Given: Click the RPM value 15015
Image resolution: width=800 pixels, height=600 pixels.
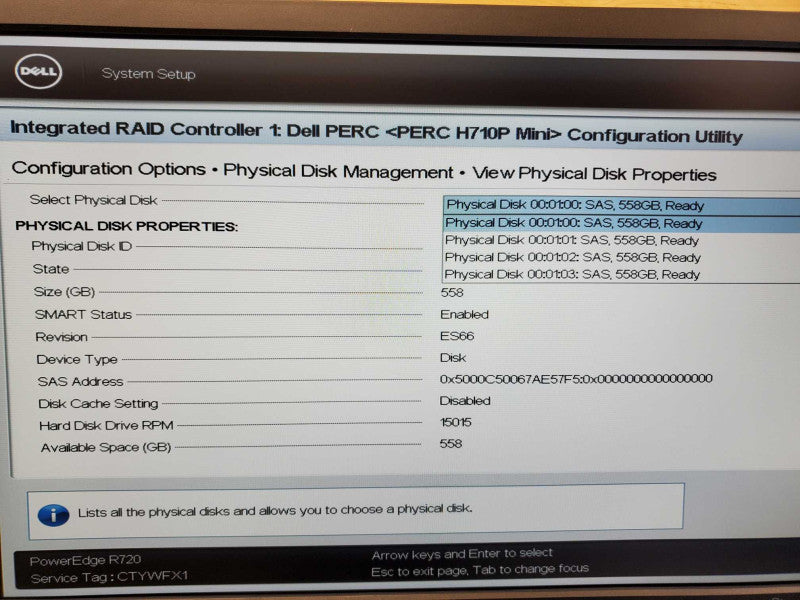Looking at the screenshot, I should click(x=456, y=422).
